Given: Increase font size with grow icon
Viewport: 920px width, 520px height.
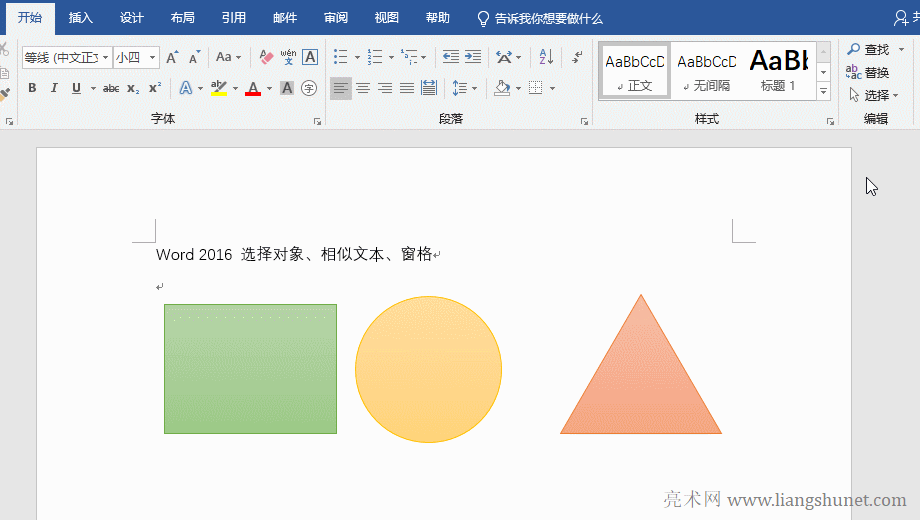Looking at the screenshot, I should (x=172, y=58).
